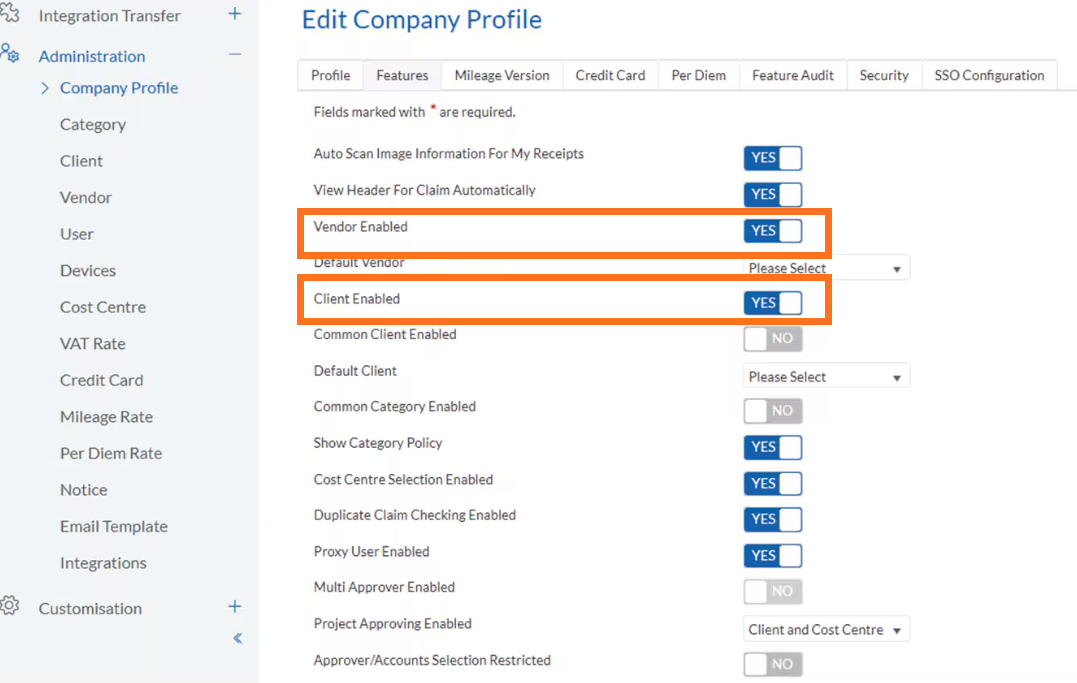1077x683 pixels.
Task: Toggle View Header For Claim Automatically
Action: 773,194
